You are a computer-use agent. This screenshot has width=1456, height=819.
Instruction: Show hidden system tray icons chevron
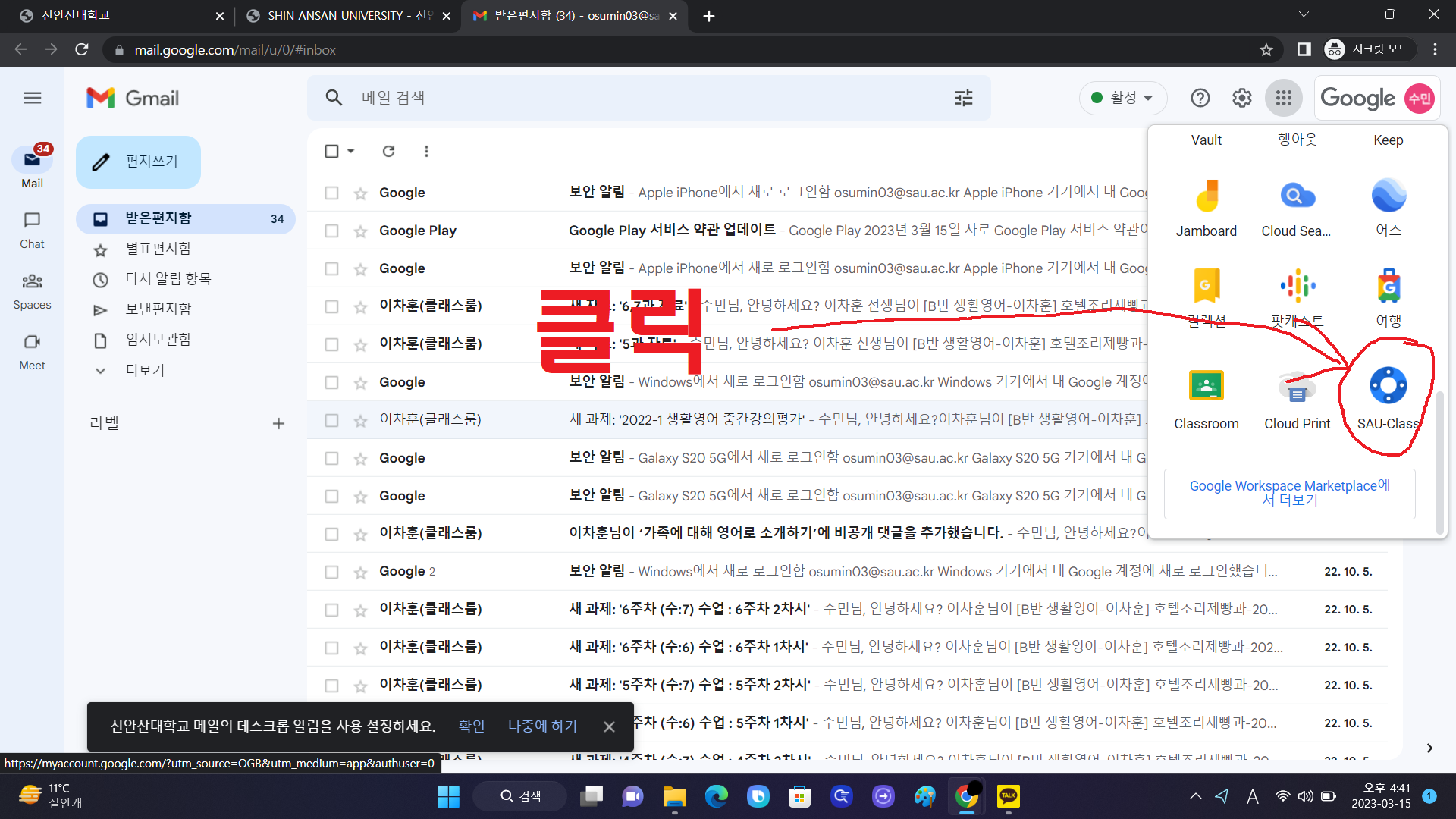1195,796
